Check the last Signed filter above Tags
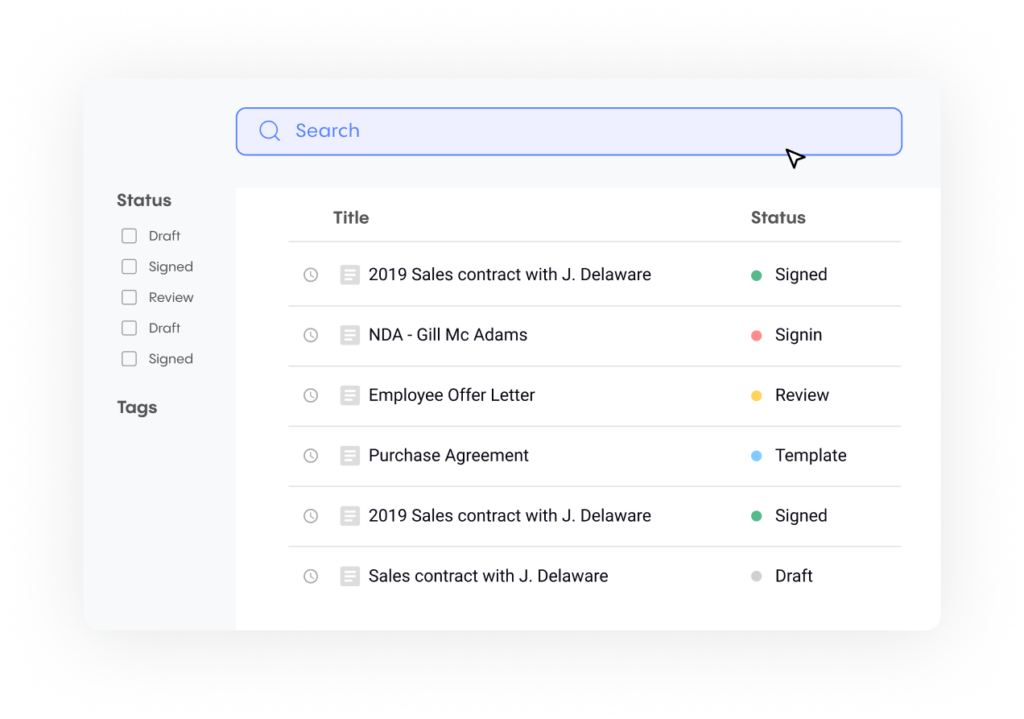The image size is (1024, 719). click(129, 359)
